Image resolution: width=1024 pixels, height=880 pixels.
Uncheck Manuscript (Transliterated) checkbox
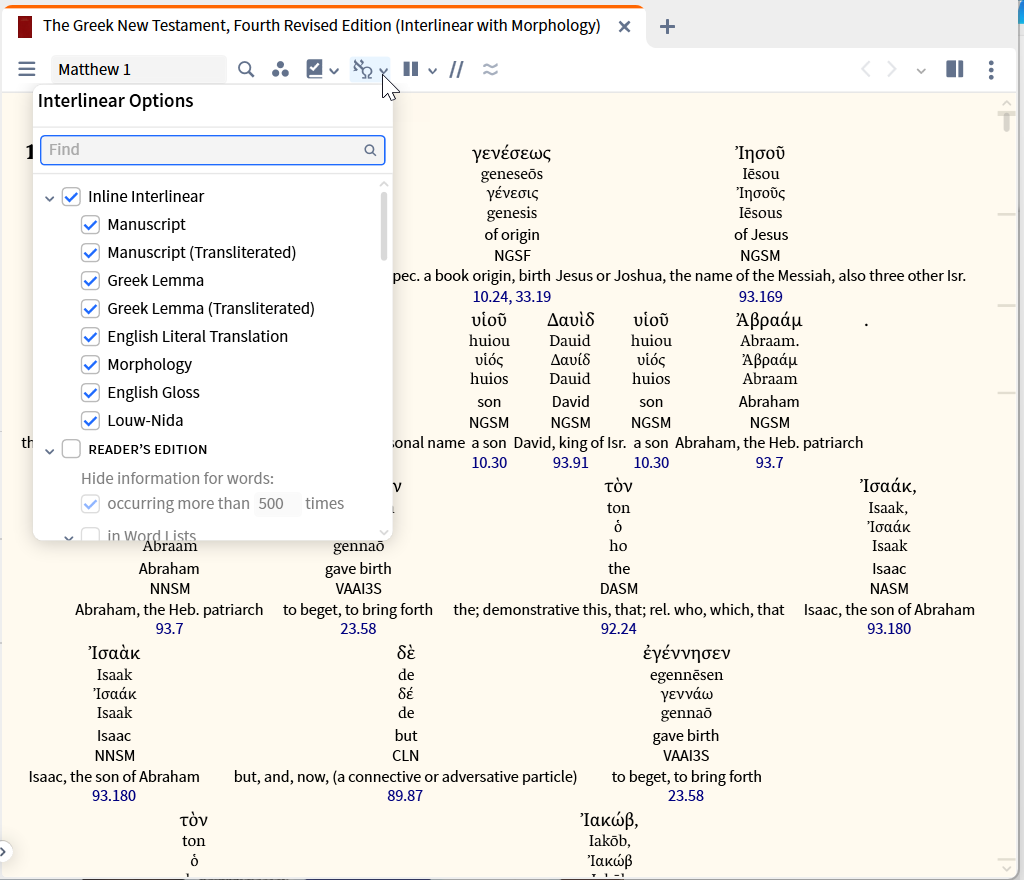coord(90,253)
